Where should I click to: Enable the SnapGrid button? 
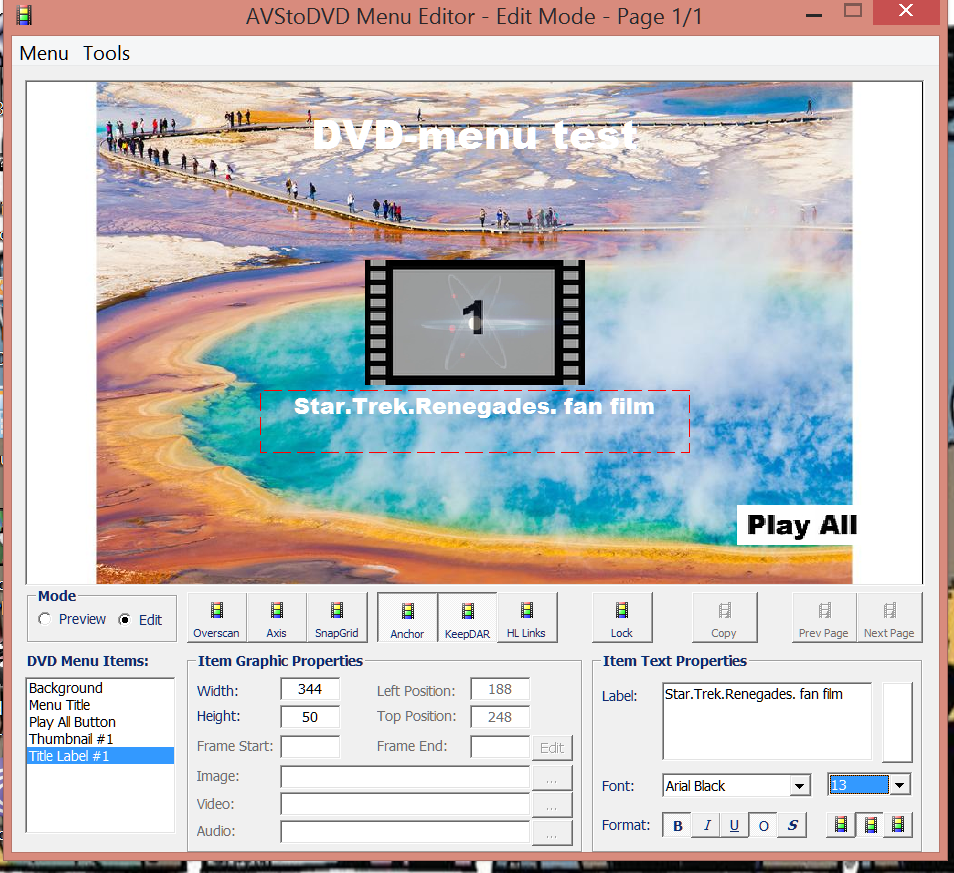pos(336,617)
